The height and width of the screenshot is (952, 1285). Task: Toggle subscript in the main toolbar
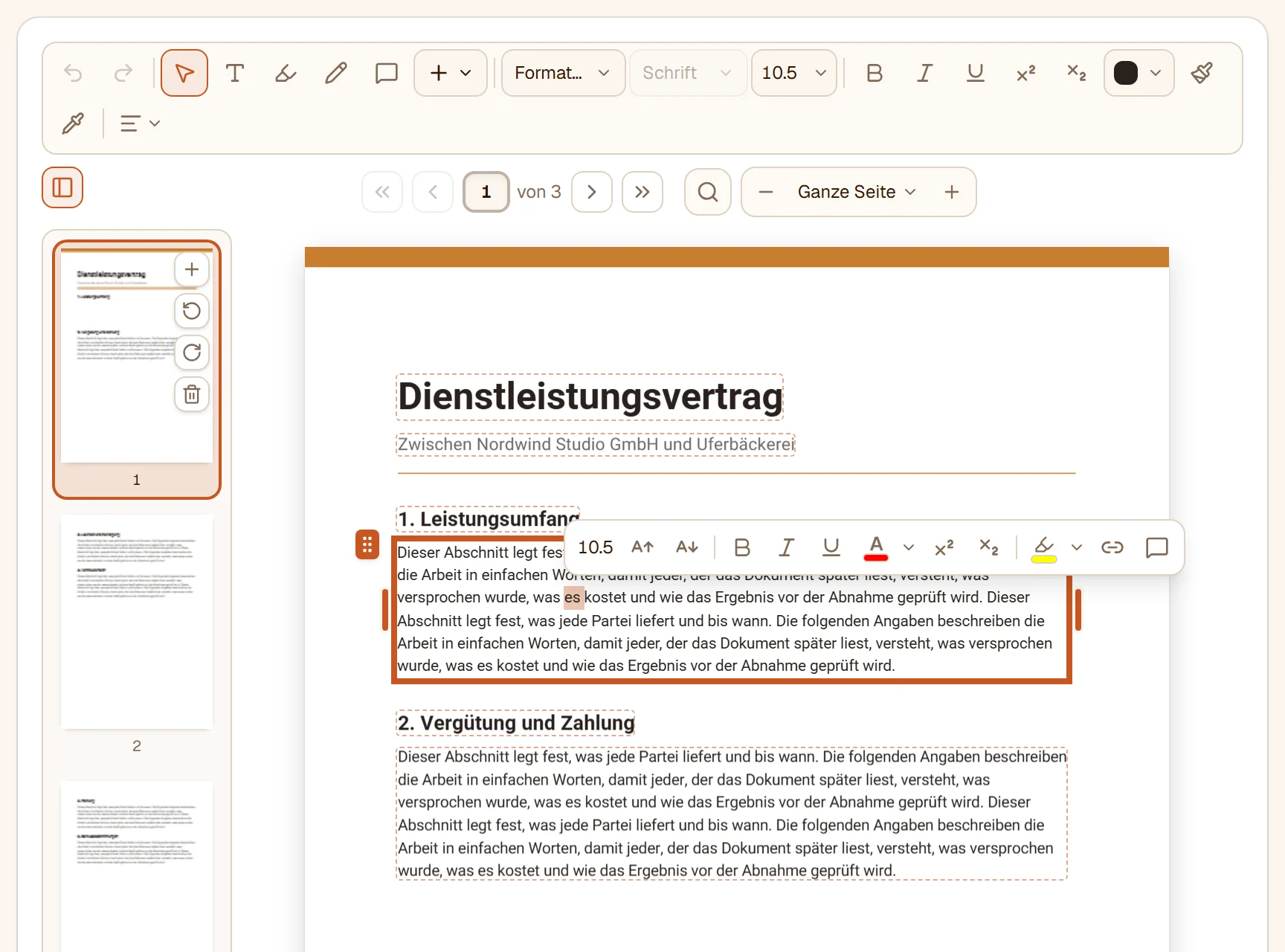click(x=1077, y=73)
